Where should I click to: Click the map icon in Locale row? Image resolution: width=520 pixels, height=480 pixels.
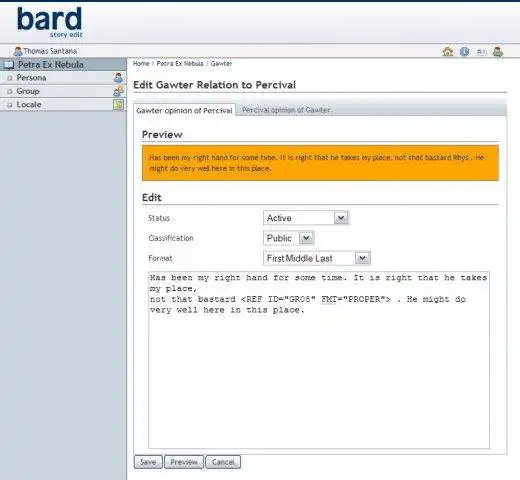[x=118, y=104]
